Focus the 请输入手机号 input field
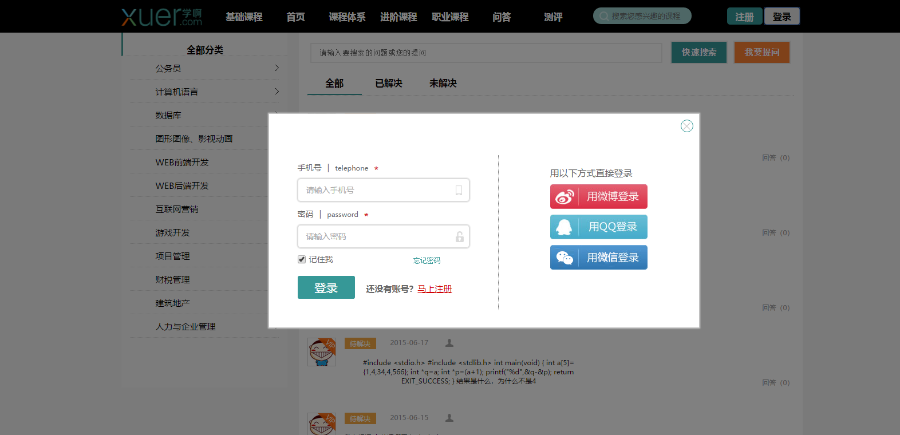Image resolution: width=900 pixels, height=435 pixels. (x=383, y=190)
